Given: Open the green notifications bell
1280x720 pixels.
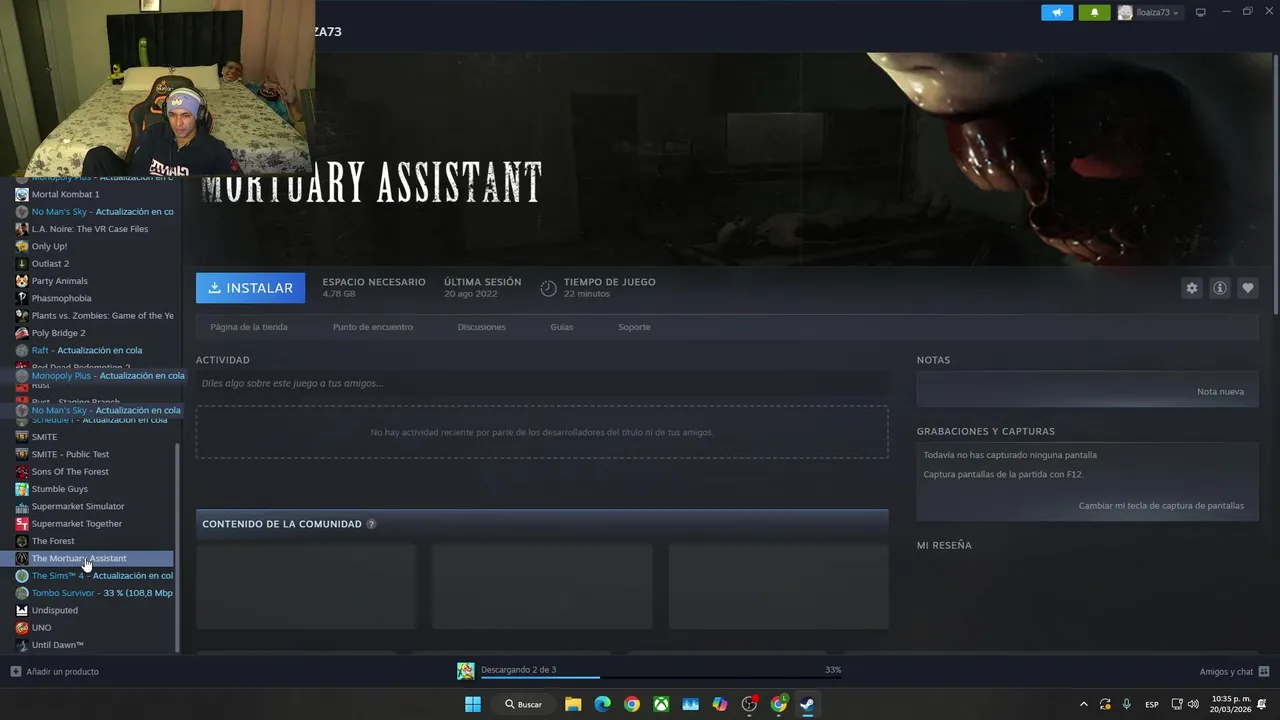Looking at the screenshot, I should pyautogui.click(x=1094, y=12).
